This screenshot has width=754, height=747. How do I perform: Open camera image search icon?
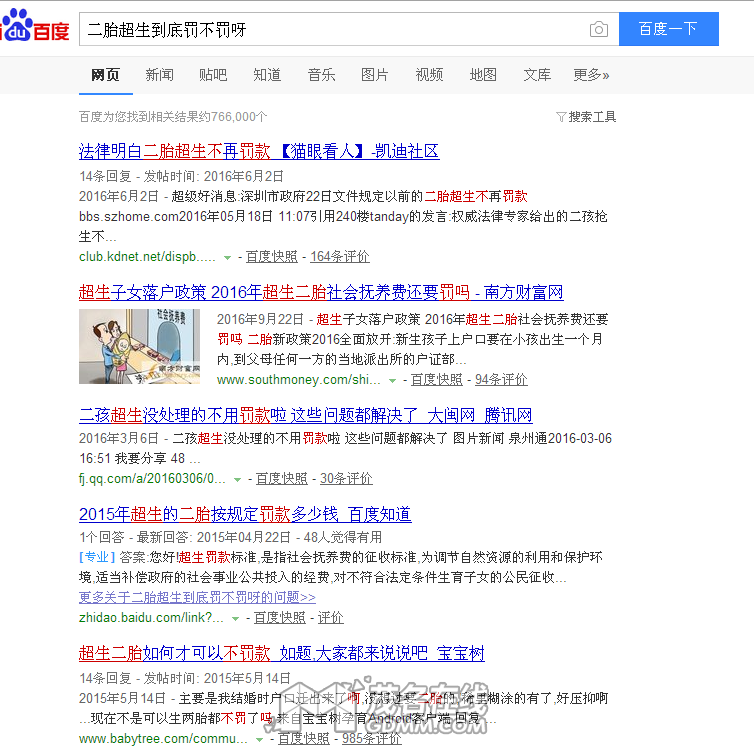coord(599,29)
